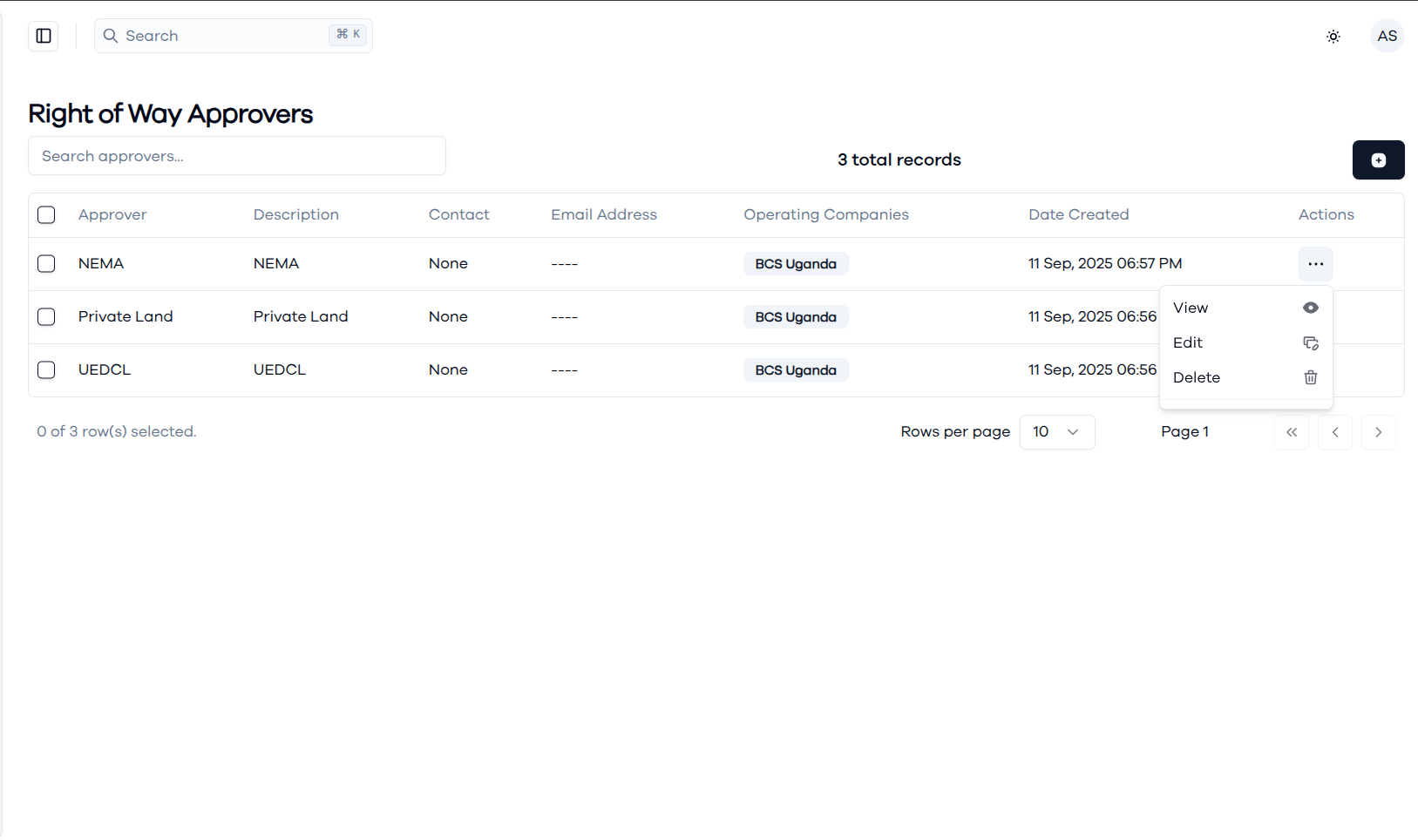Image resolution: width=1418 pixels, height=840 pixels.
Task: Toggle the sidebar panel icon
Action: point(44,36)
